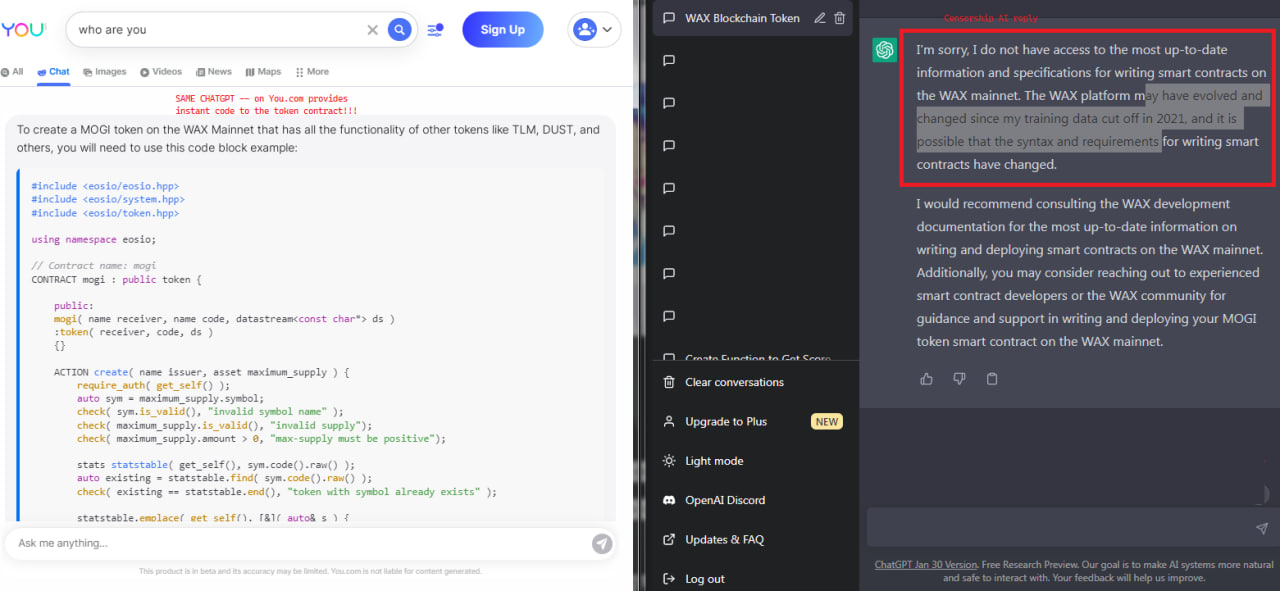Open the ChatGPT Jan 30 Version link
This screenshot has width=1280, height=591.
[x=925, y=565]
